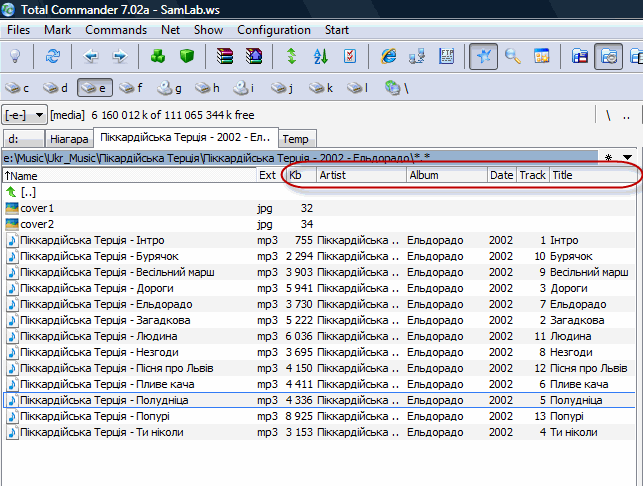
Task: Toggle the highlighted star toolbar button
Action: (x=483, y=56)
